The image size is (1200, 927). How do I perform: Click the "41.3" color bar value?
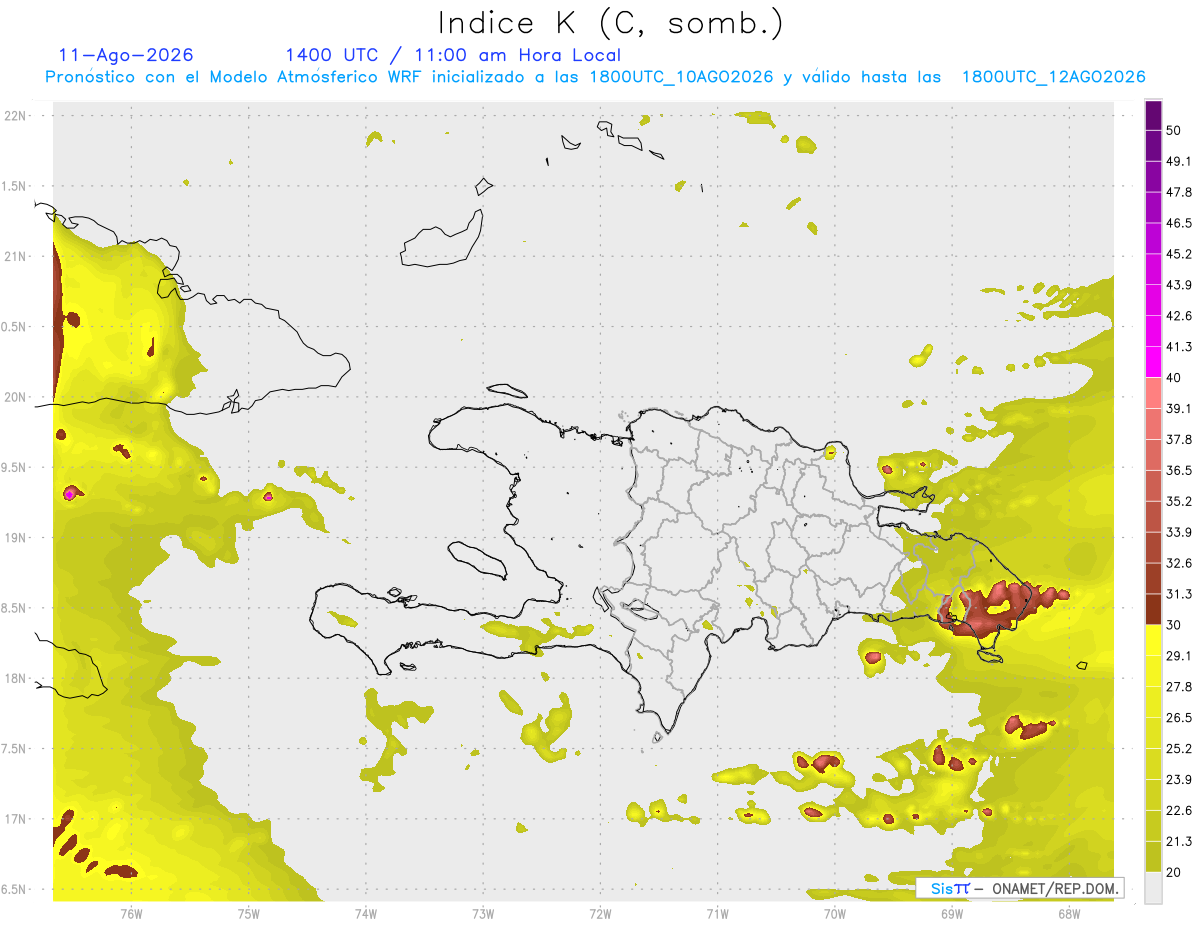click(x=1179, y=347)
